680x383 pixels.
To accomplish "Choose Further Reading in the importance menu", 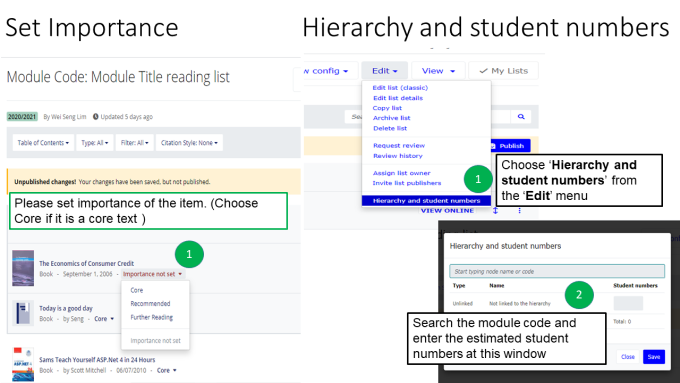I will [151, 318].
